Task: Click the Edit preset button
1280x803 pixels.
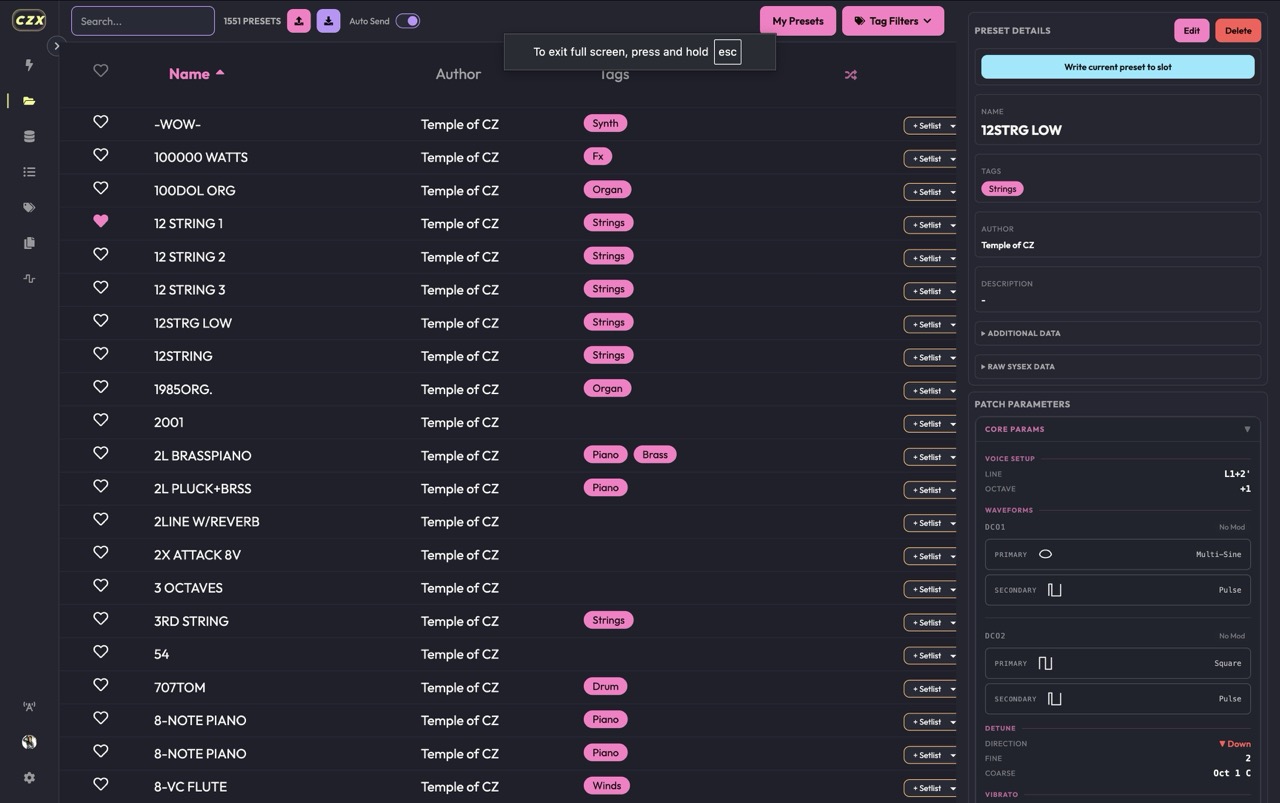Action: point(1191,30)
